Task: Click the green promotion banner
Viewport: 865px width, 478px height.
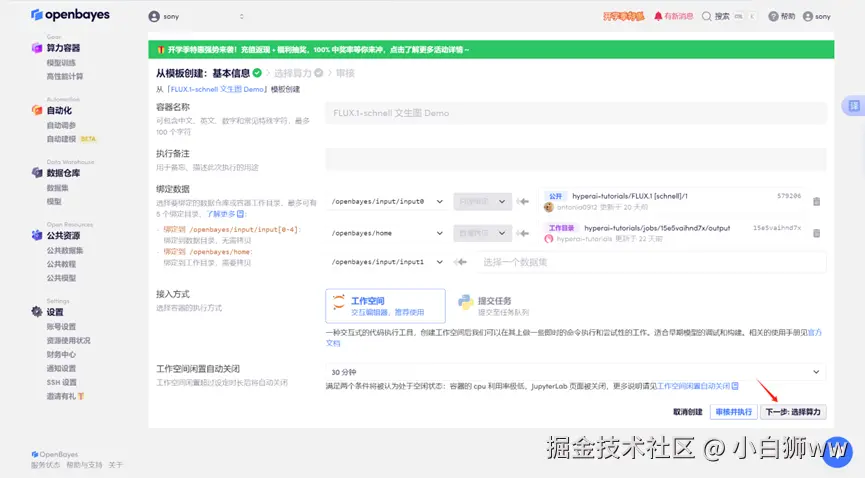Action: pyautogui.click(x=491, y=50)
